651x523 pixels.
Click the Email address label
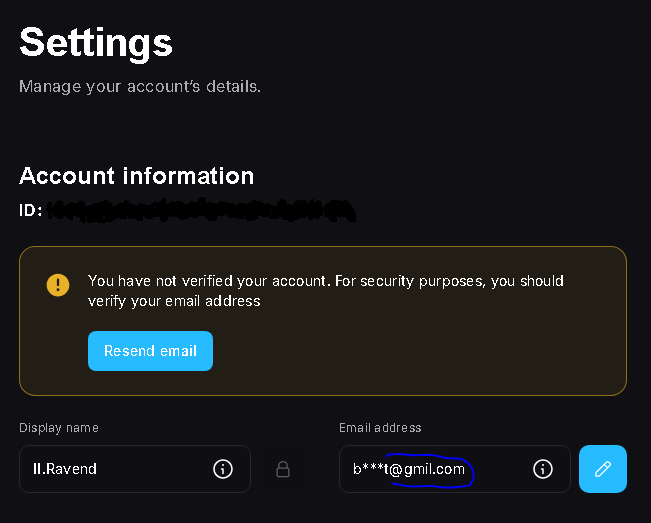380,428
